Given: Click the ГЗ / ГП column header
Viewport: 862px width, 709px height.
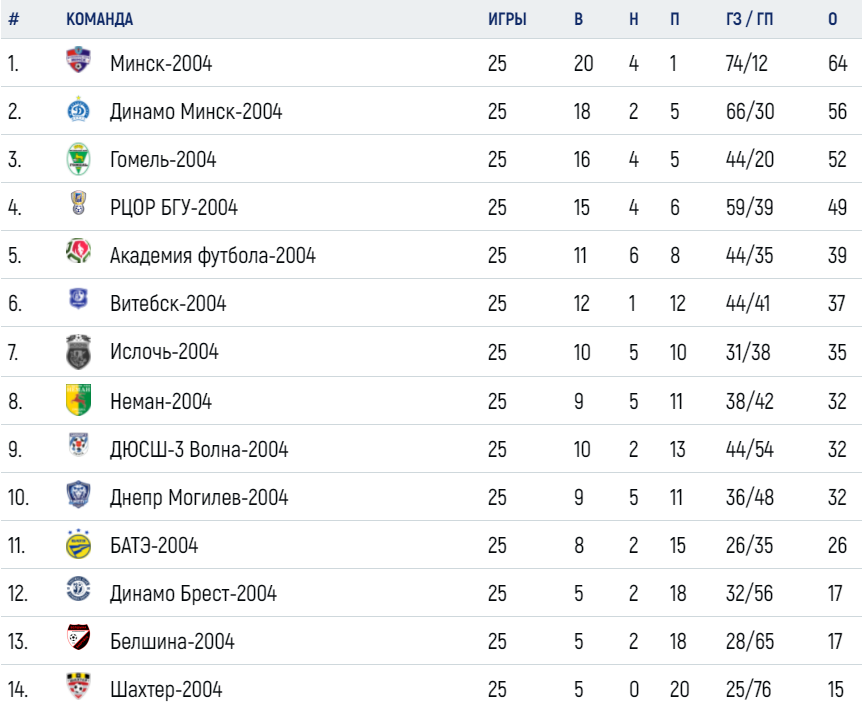Looking at the screenshot, I should point(749,19).
